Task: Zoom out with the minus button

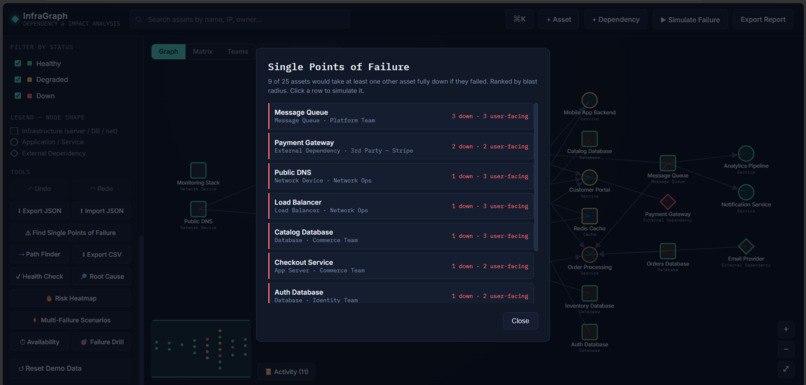Action: pos(785,349)
